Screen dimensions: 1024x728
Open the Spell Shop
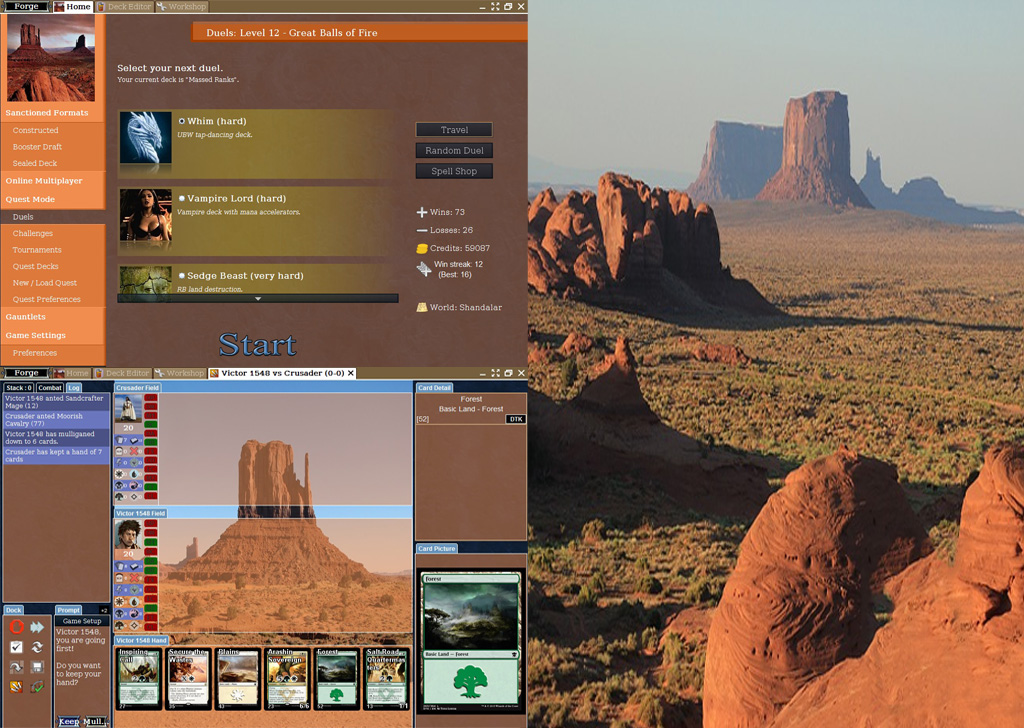point(454,171)
